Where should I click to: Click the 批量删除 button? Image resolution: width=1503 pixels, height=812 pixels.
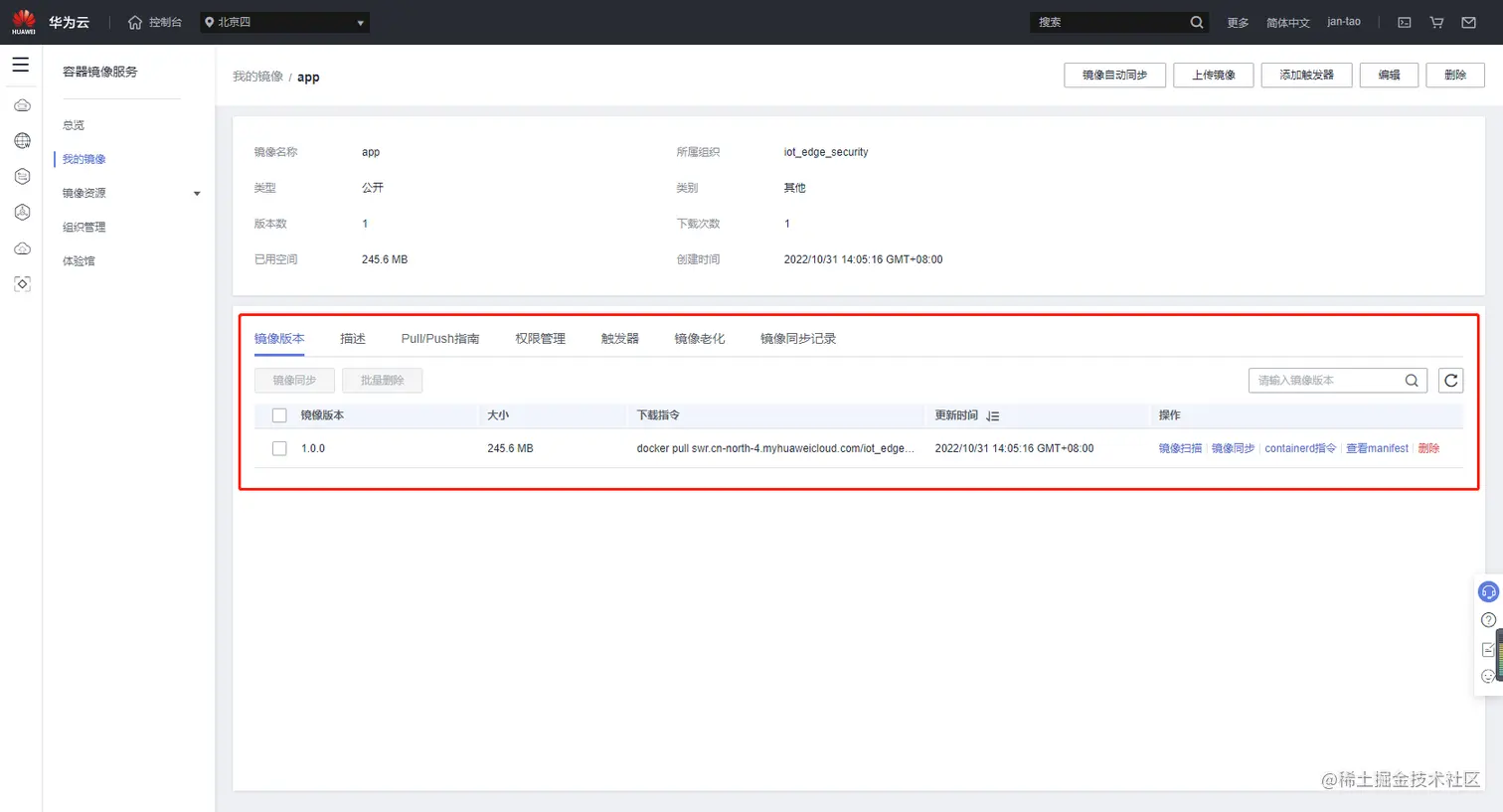pos(383,381)
